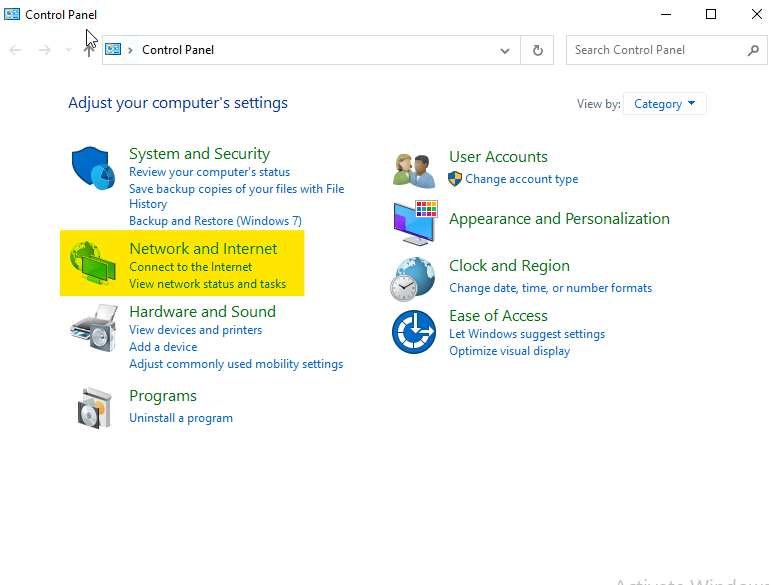The height and width of the screenshot is (585, 772).
Task: Click Connect to the Internet
Action: (x=191, y=267)
